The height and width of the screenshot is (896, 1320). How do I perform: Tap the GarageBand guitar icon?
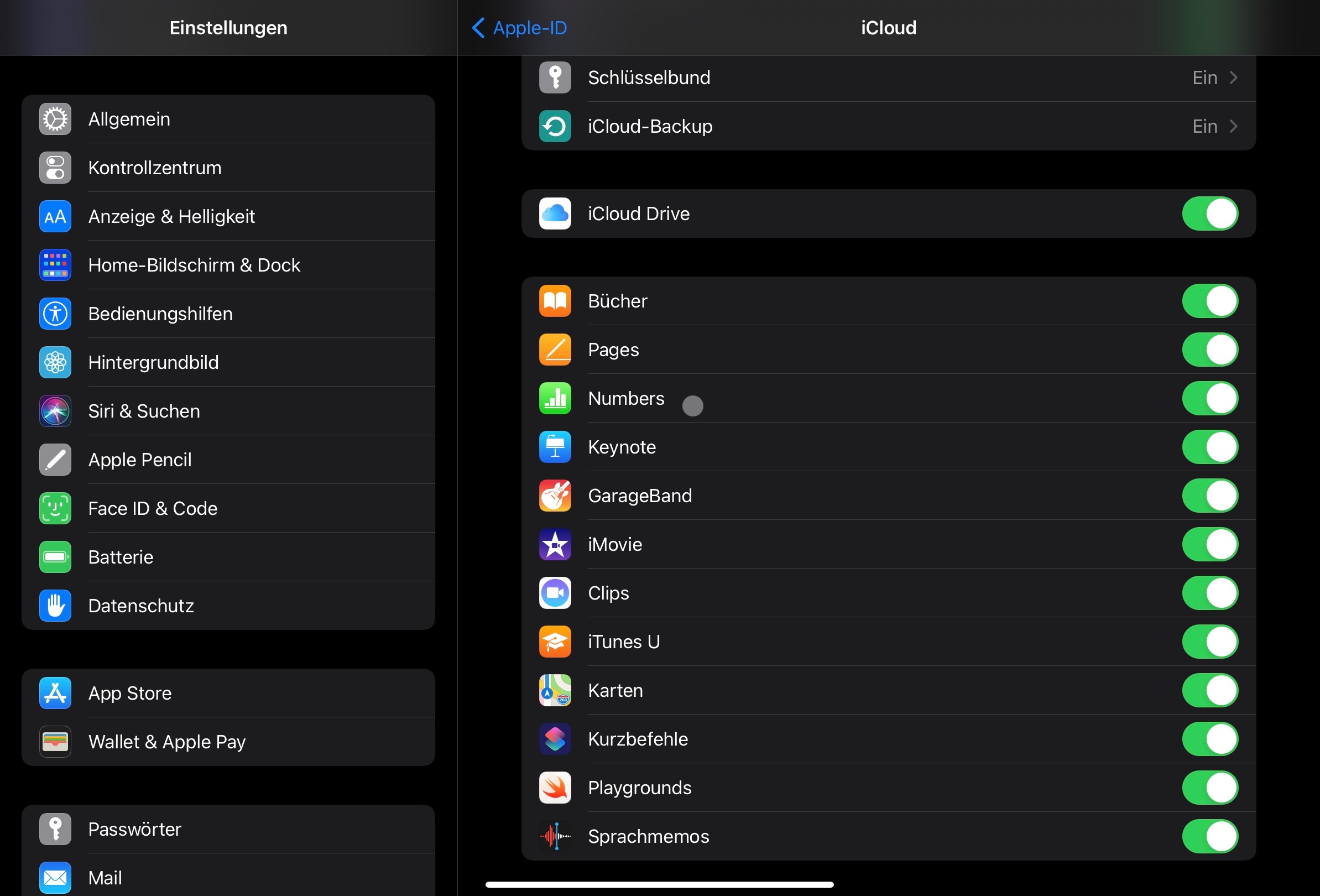554,496
